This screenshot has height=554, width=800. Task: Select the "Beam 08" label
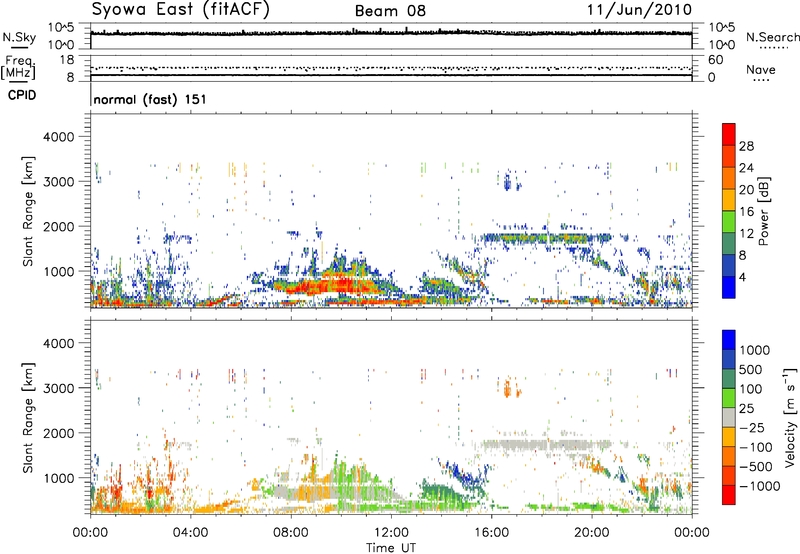tap(390, 11)
